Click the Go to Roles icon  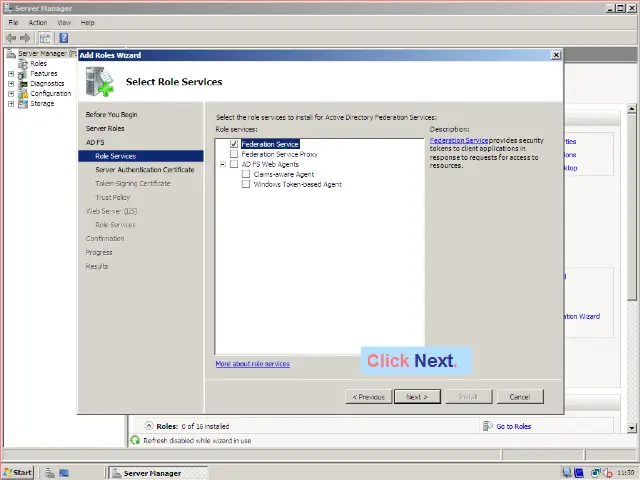point(487,426)
